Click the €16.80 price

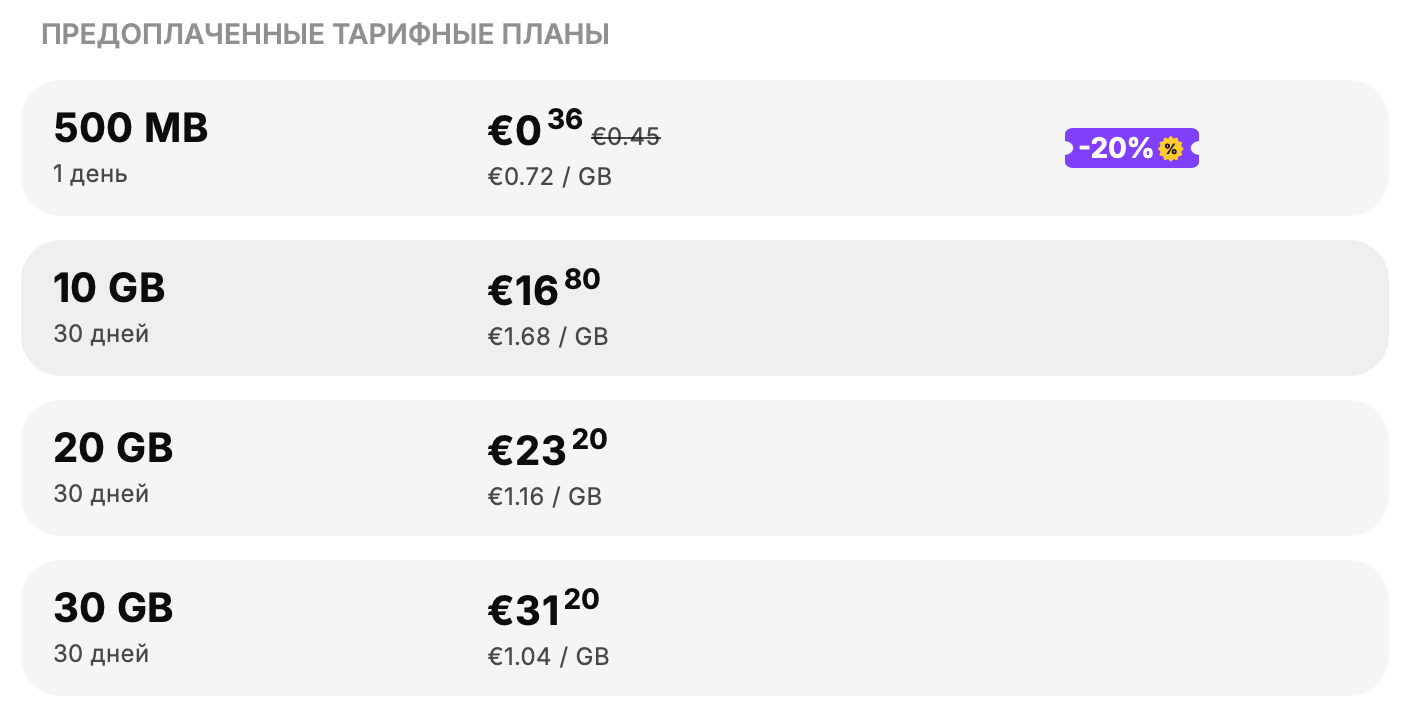pyautogui.click(x=543, y=288)
